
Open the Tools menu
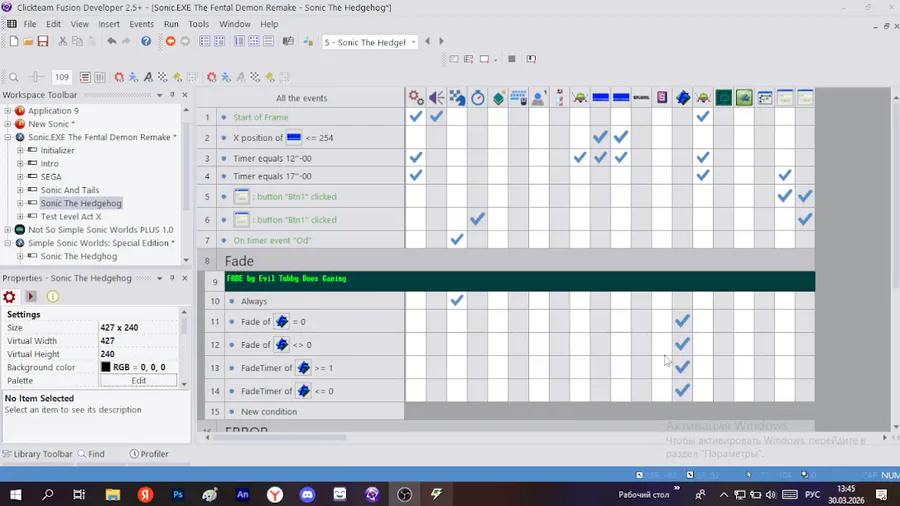tap(199, 24)
